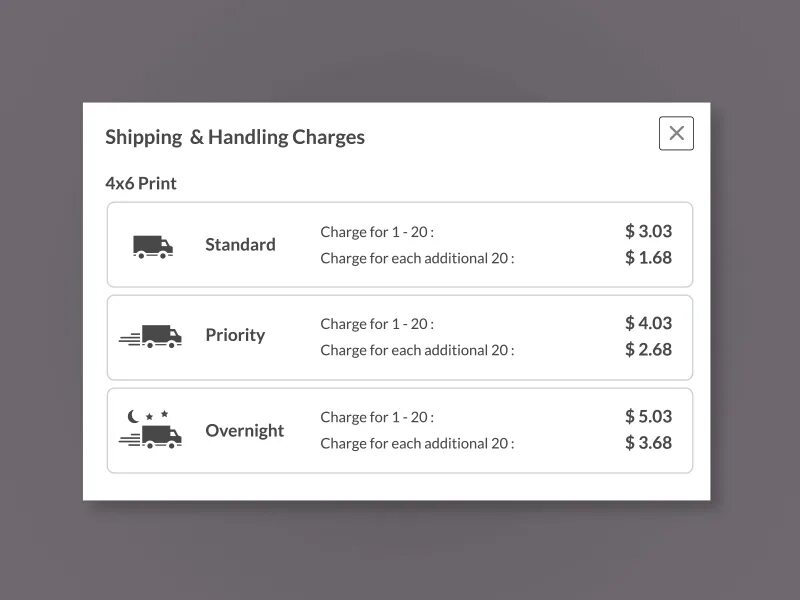Image resolution: width=800 pixels, height=600 pixels.
Task: Close the Shipping & Handling Charges dialog
Action: click(x=676, y=133)
